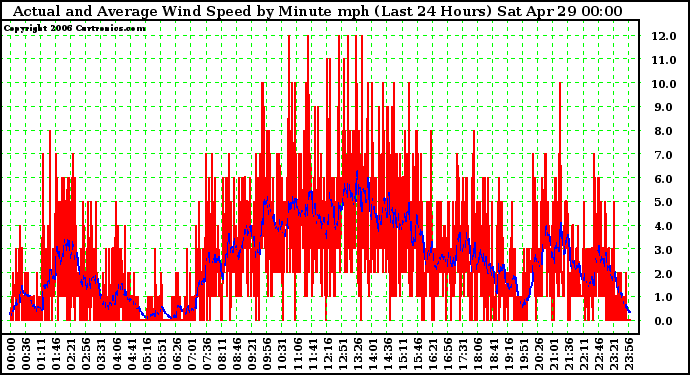The width and height of the screenshot is (690, 375).
Task: Click the 17:31 time axis label
Action: pos(462,354)
